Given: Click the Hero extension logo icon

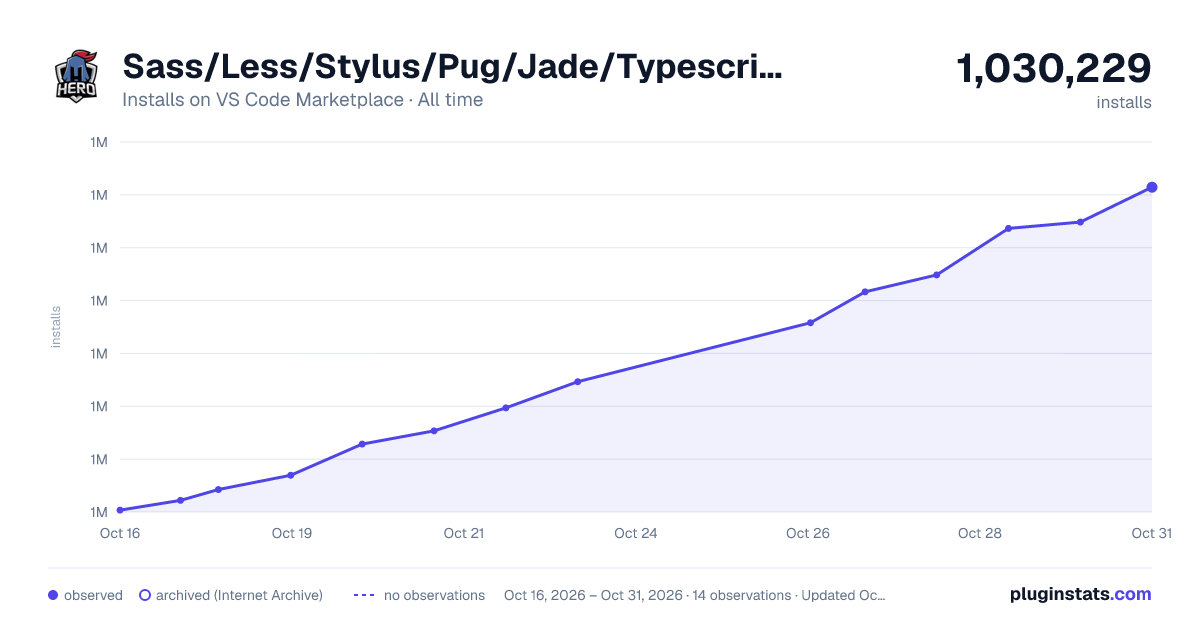Looking at the screenshot, I should point(76,76).
